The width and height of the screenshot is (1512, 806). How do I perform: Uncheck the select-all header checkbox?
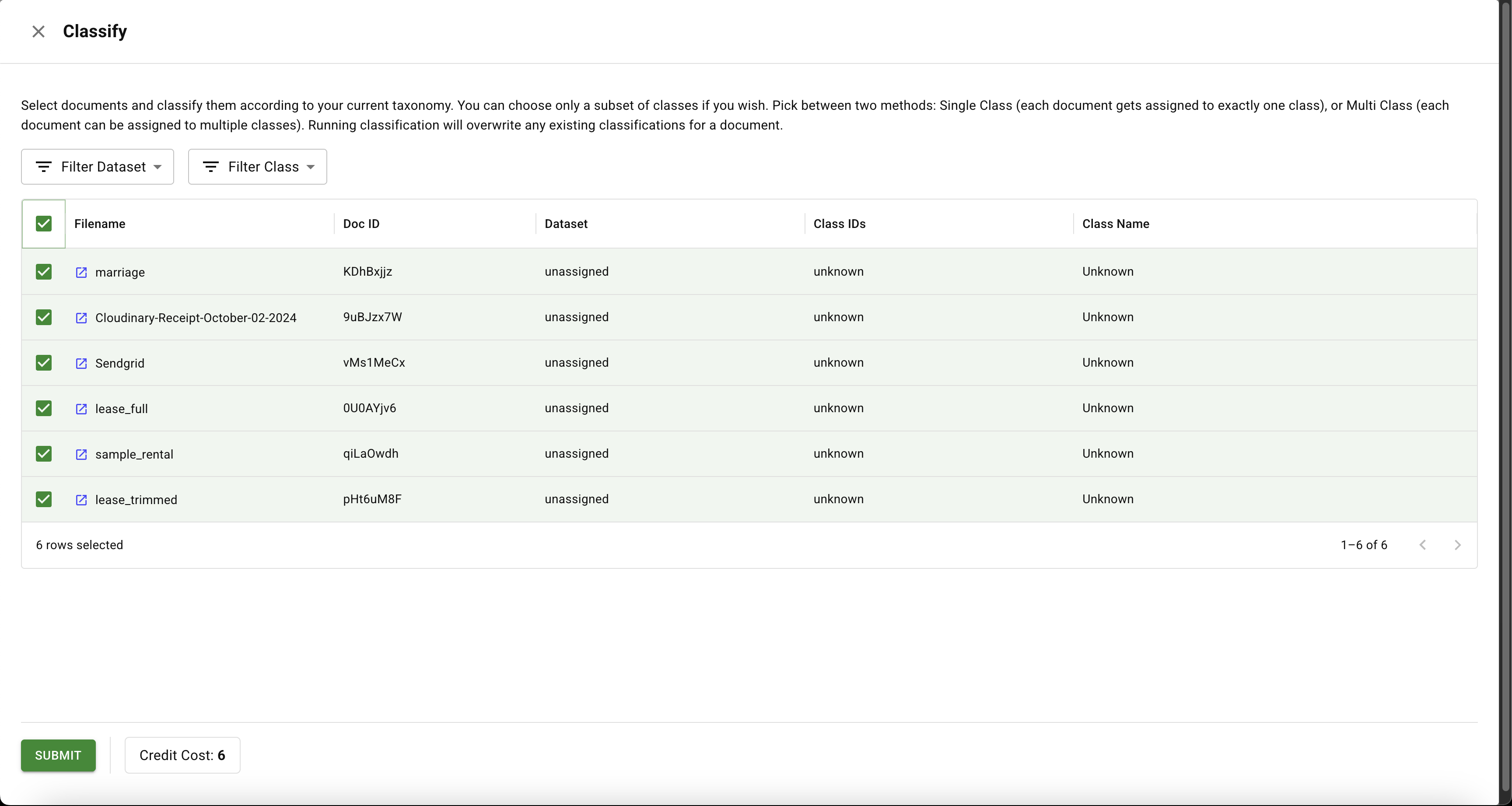click(43, 224)
